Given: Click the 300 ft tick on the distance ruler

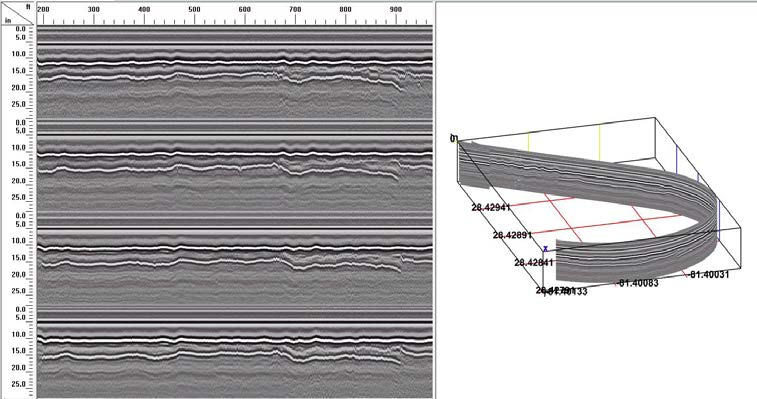Looking at the screenshot, I should [94, 10].
